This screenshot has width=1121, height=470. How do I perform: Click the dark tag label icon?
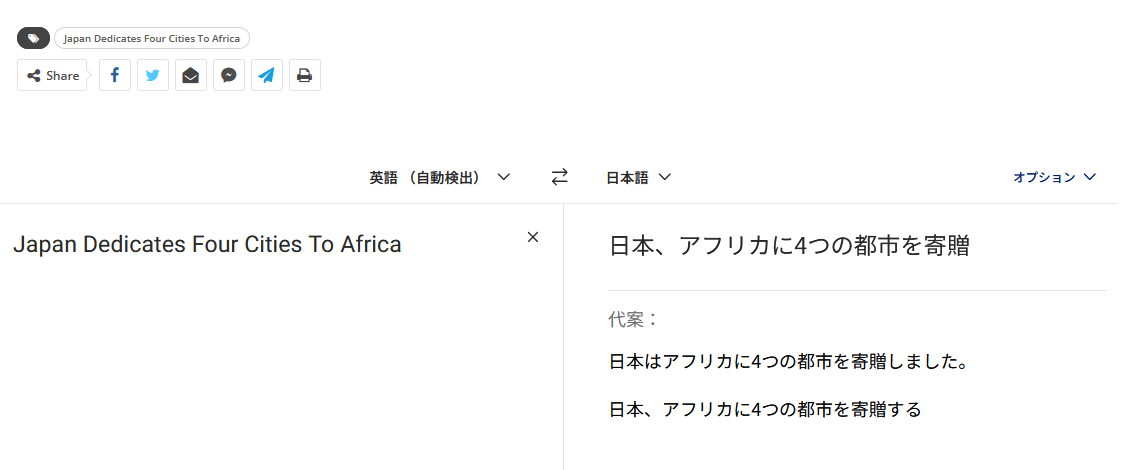(x=34, y=38)
